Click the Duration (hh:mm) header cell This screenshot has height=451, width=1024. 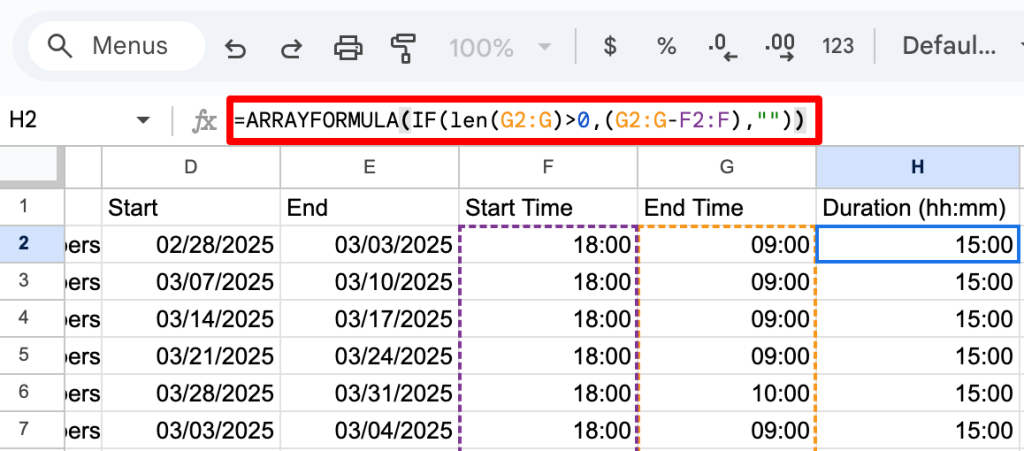(918, 208)
